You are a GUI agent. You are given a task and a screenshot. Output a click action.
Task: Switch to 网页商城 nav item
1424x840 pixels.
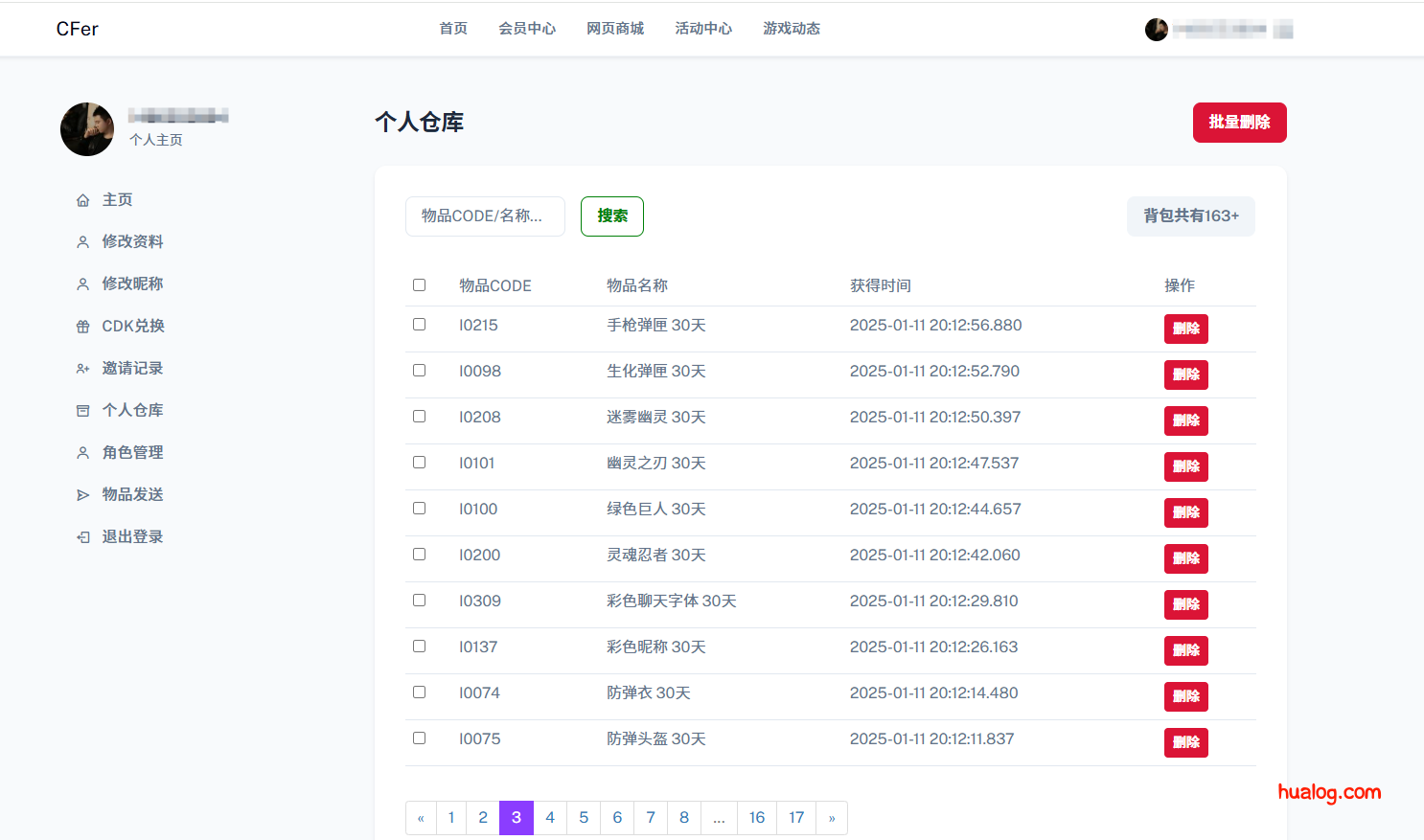pos(615,29)
